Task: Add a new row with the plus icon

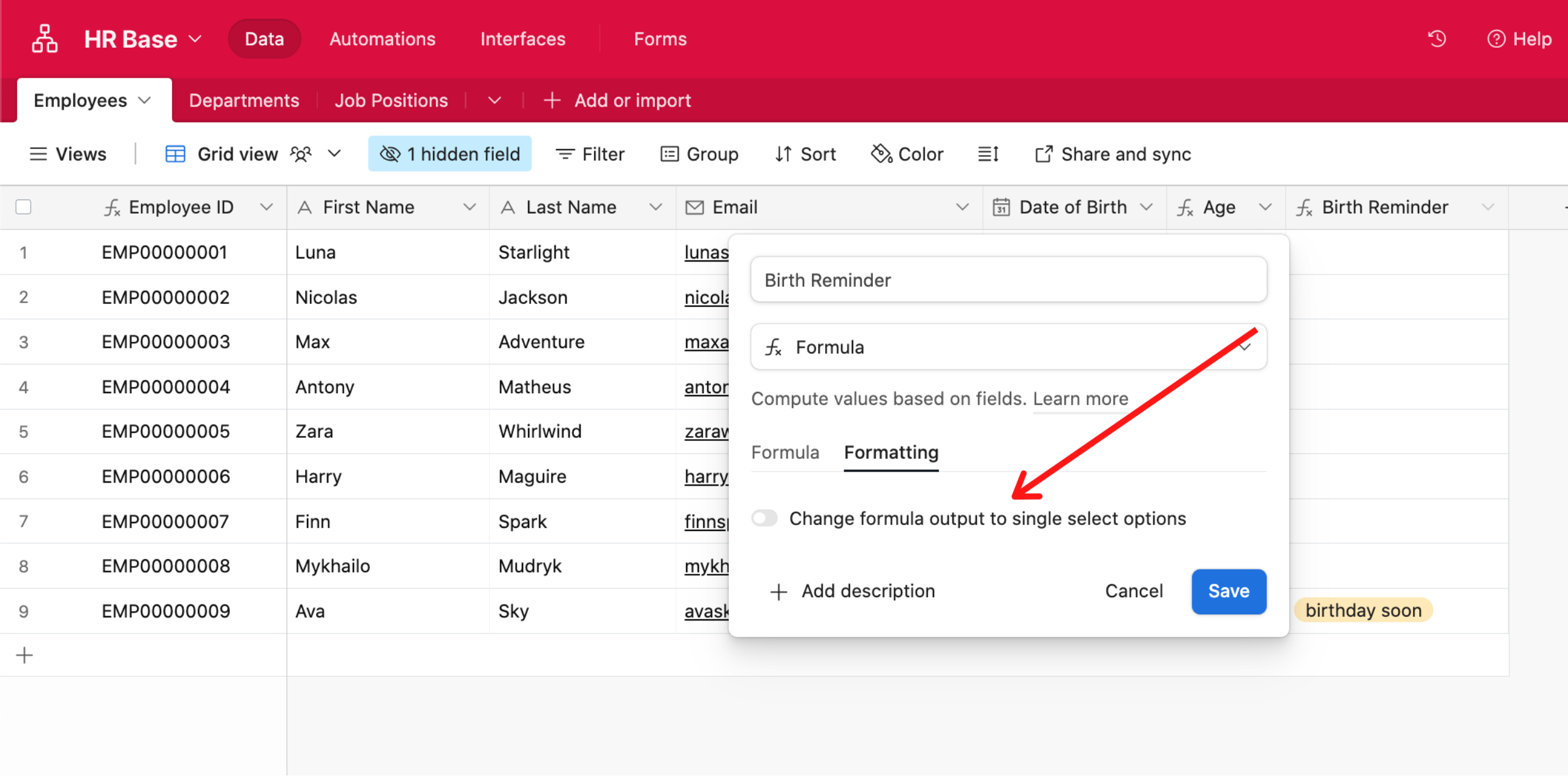Action: (24, 655)
